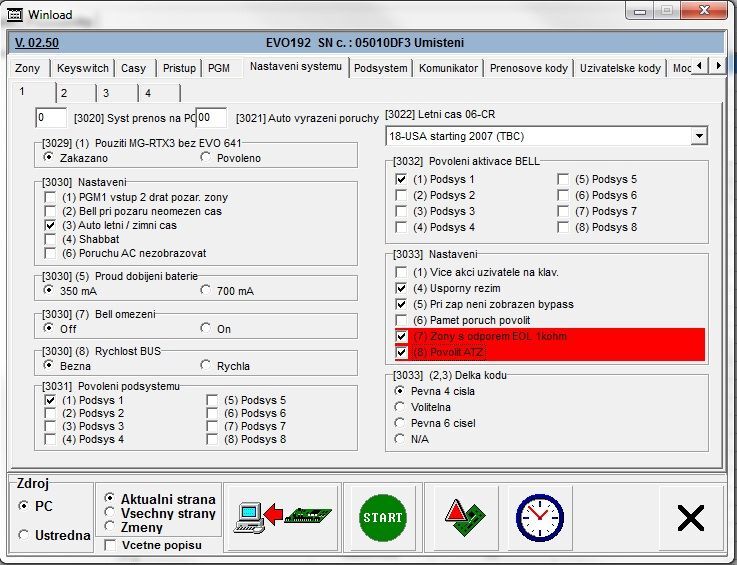Open the Keyswitch tab
The image size is (737, 565).
83,68
